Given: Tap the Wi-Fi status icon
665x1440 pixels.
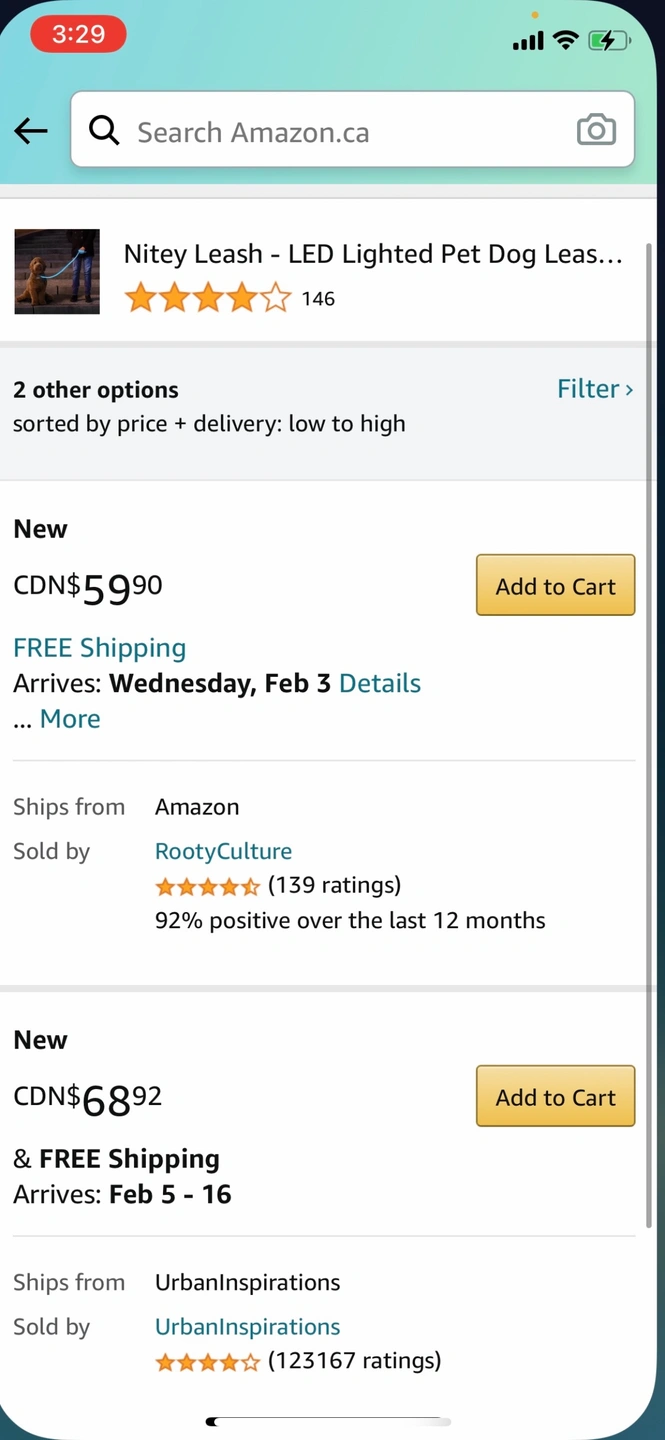Looking at the screenshot, I should (x=565, y=41).
